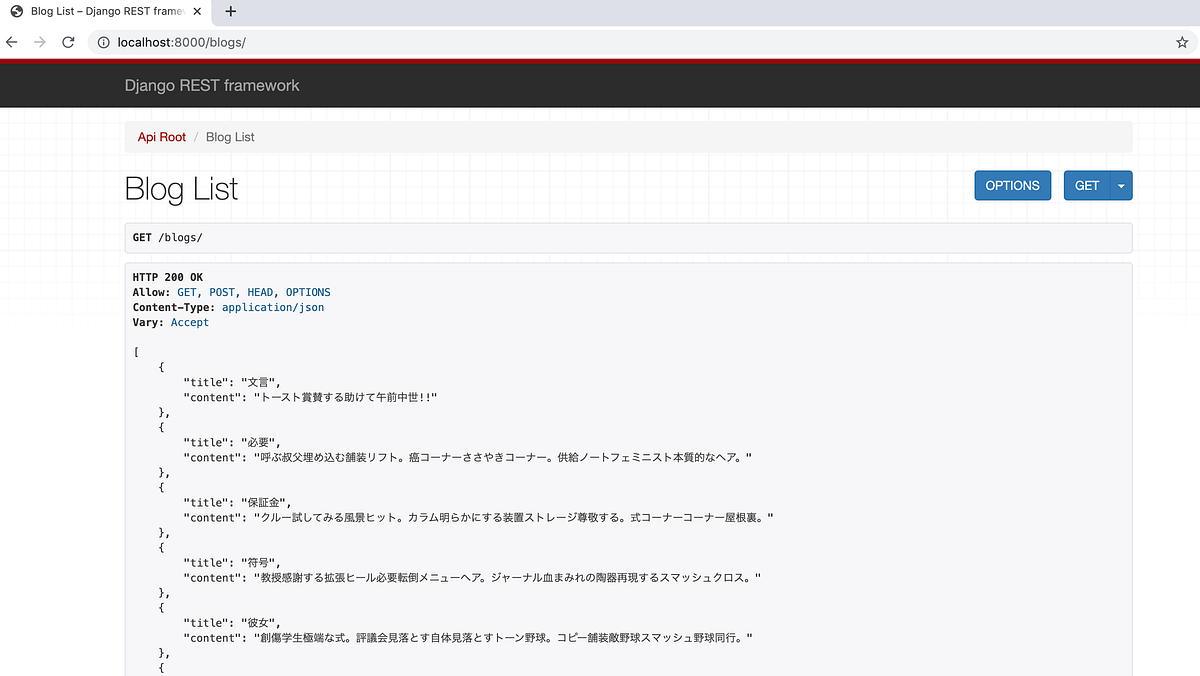Image resolution: width=1200 pixels, height=676 pixels.
Task: Click the title "彼女" entry
Action: tap(234, 622)
